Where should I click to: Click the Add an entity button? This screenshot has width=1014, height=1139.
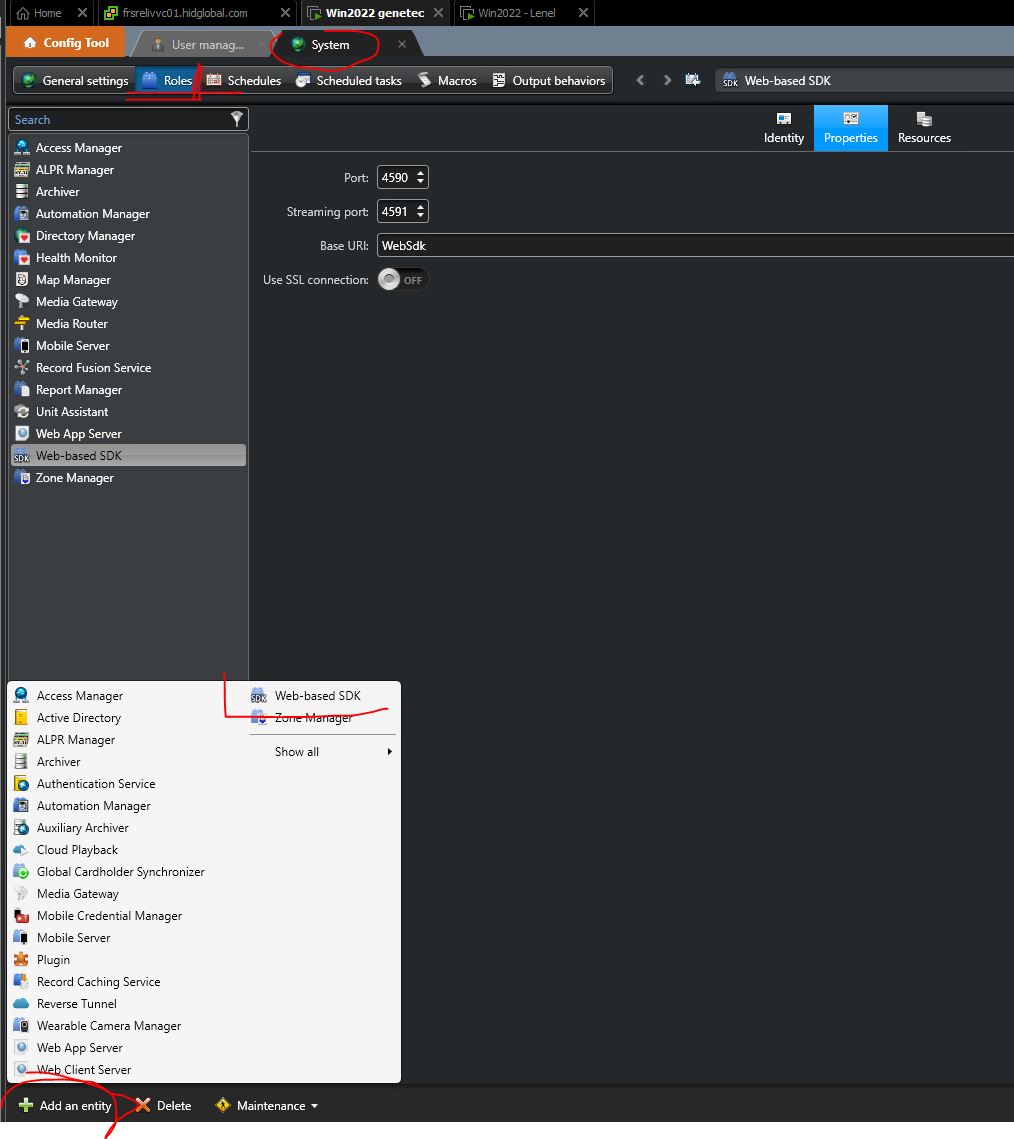65,1106
